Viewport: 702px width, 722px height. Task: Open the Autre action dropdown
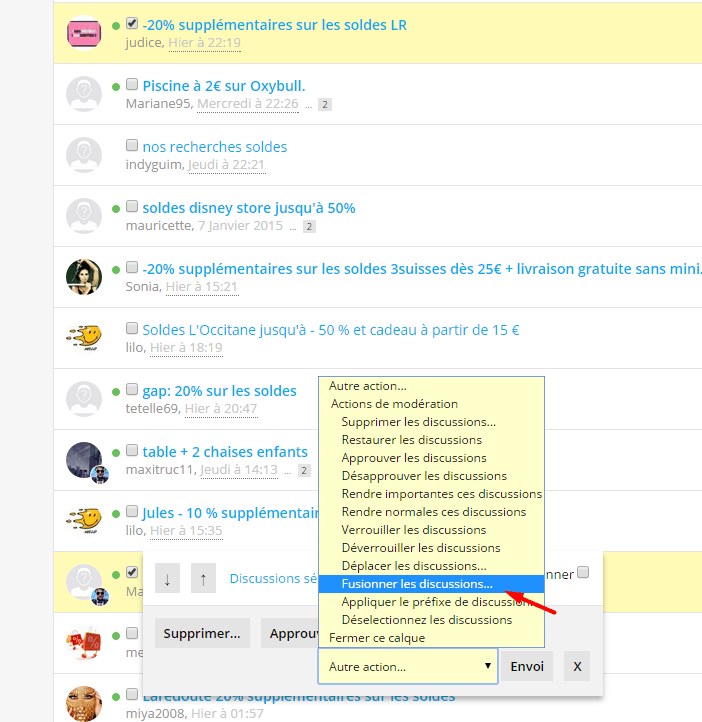click(x=408, y=666)
